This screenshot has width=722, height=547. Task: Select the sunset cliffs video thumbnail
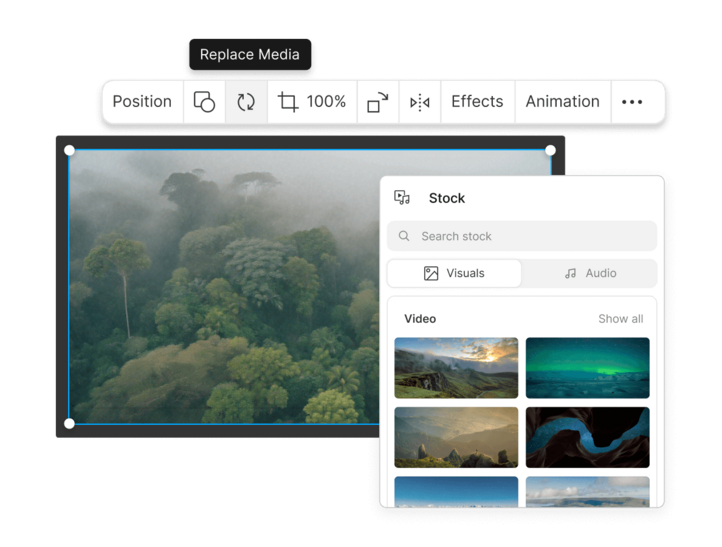click(x=456, y=368)
